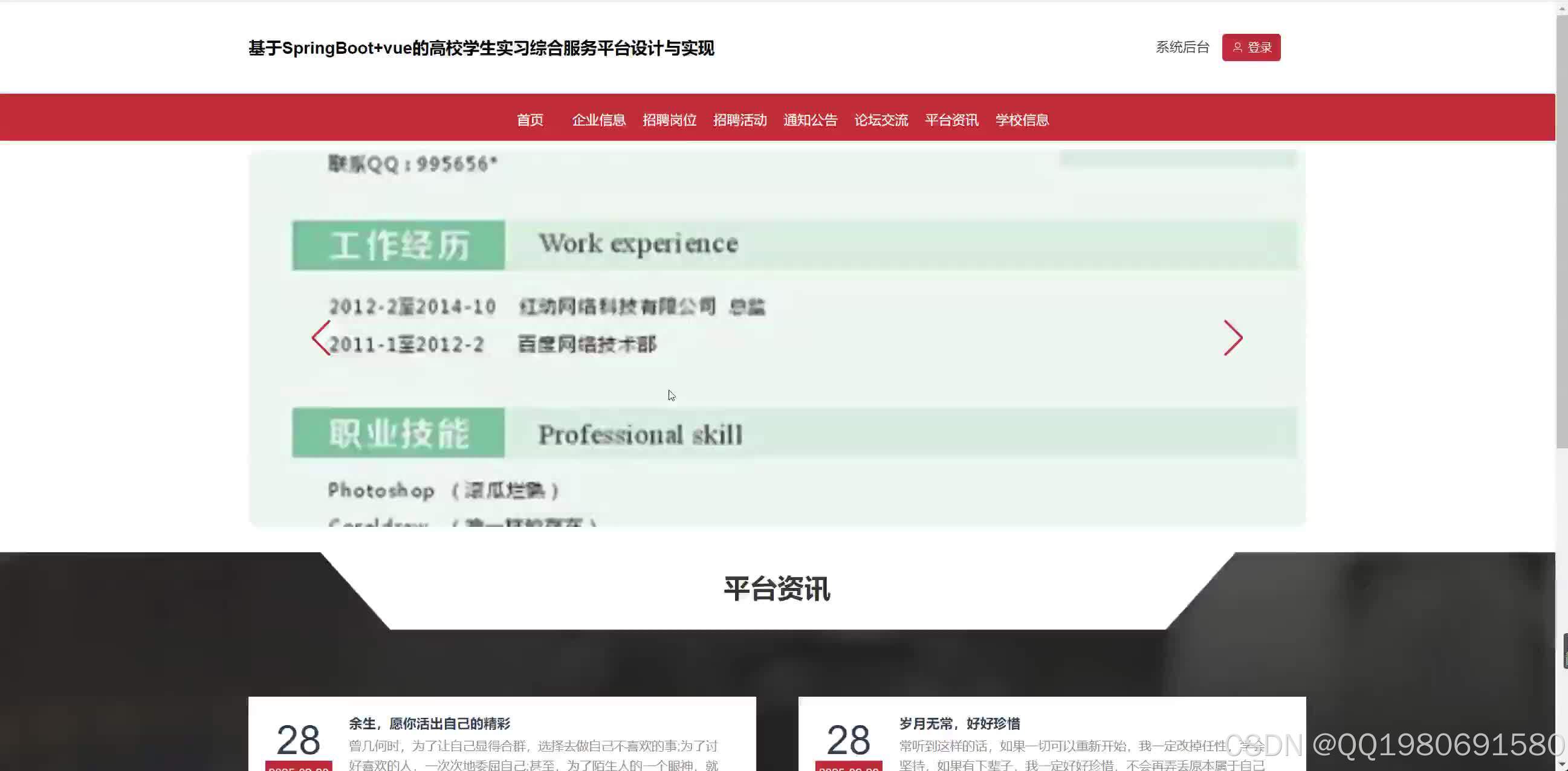The height and width of the screenshot is (771, 1568).
Task: Open the article 岁月无常，好好珍惜
Action: 961,723
